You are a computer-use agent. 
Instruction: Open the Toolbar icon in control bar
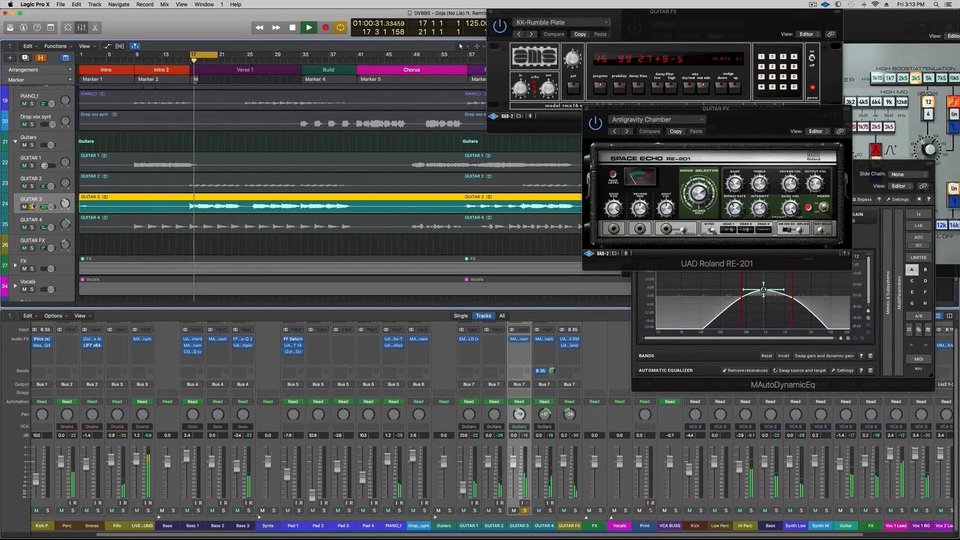point(50,28)
